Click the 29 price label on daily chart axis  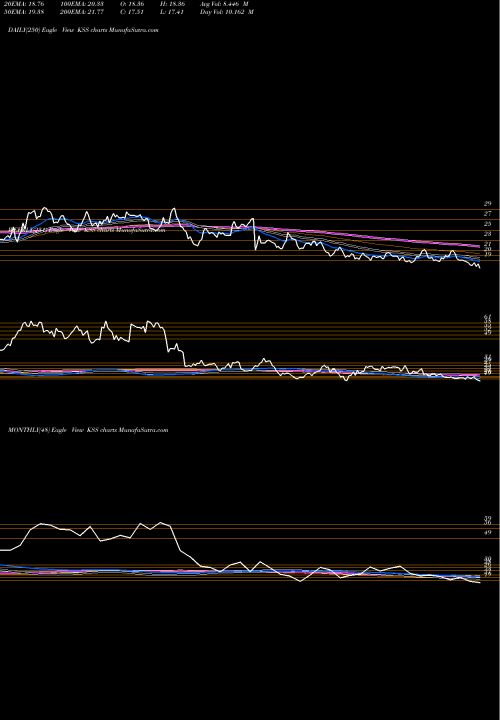487,203
